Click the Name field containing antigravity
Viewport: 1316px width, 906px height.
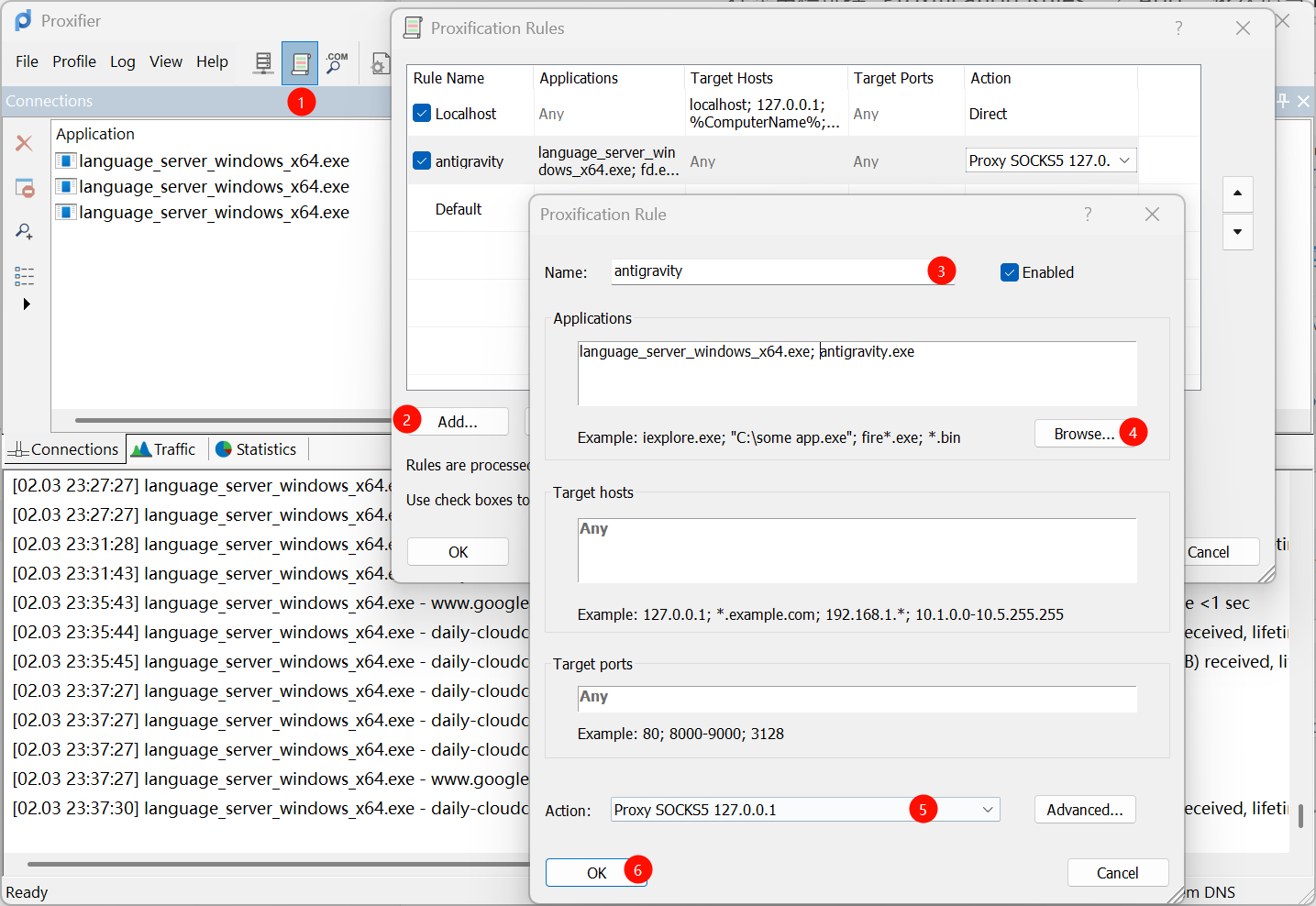pyautogui.click(x=769, y=271)
